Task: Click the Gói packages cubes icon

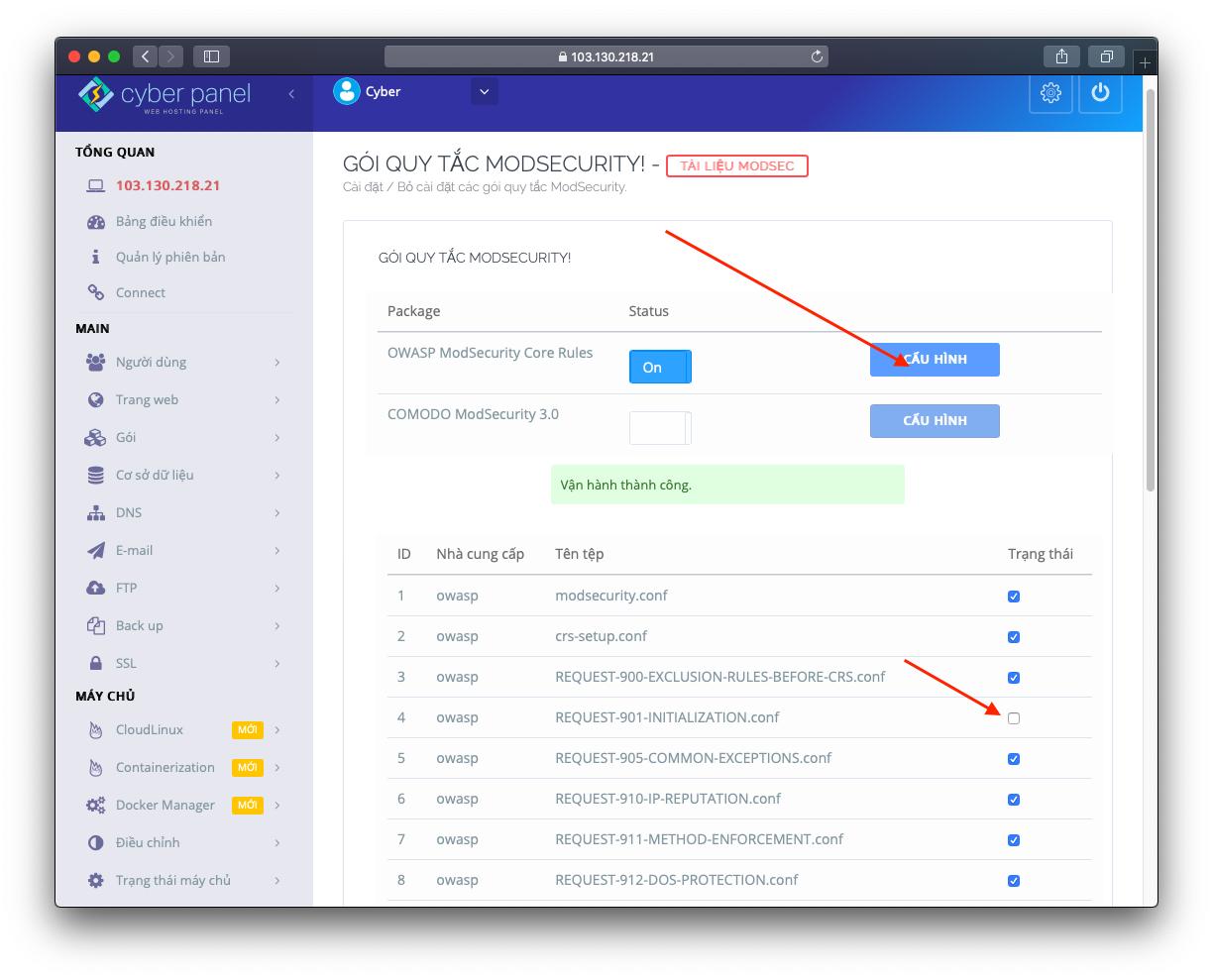Action: 96,438
